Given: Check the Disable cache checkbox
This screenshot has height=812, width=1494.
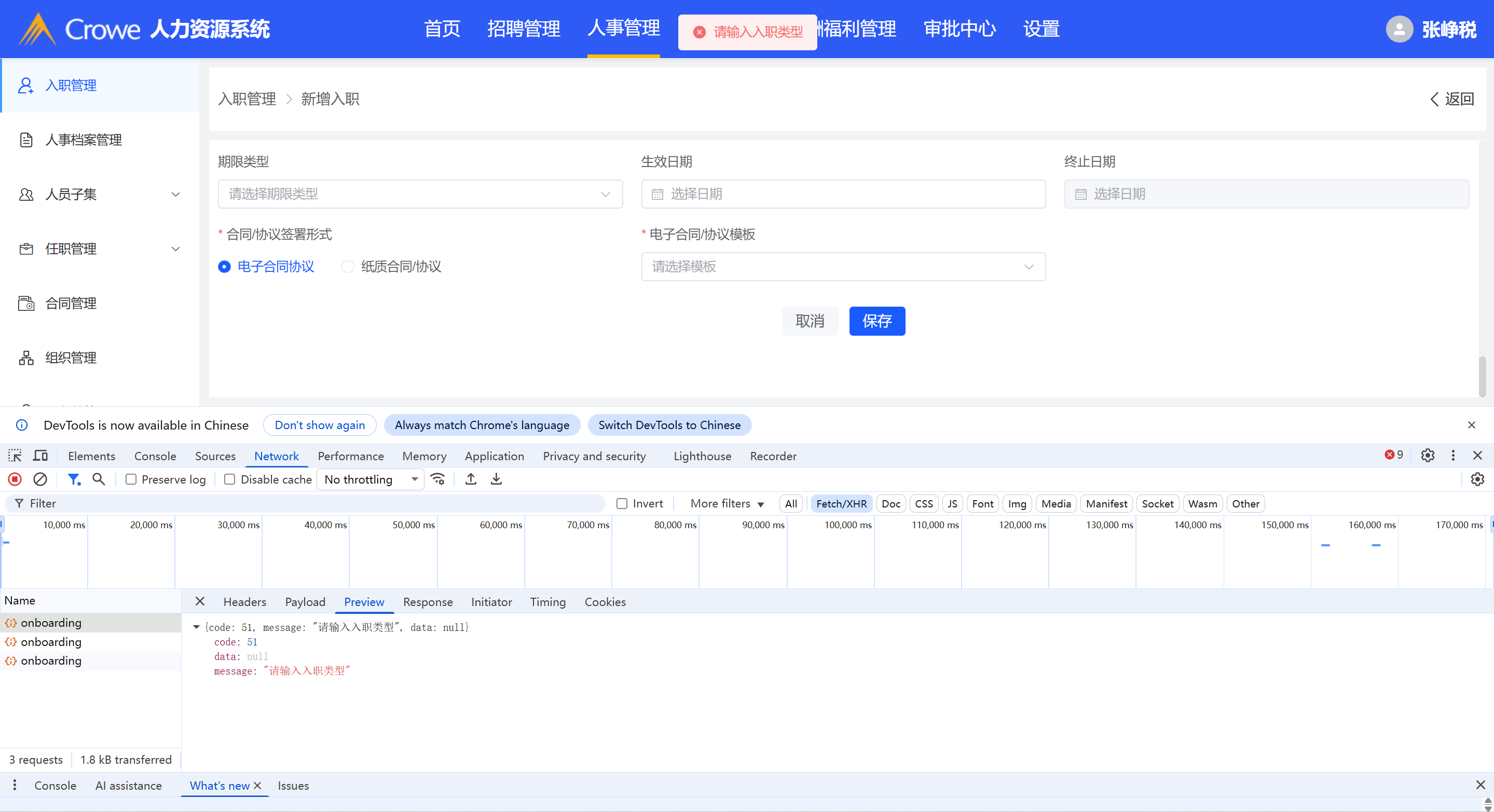Looking at the screenshot, I should tap(230, 479).
